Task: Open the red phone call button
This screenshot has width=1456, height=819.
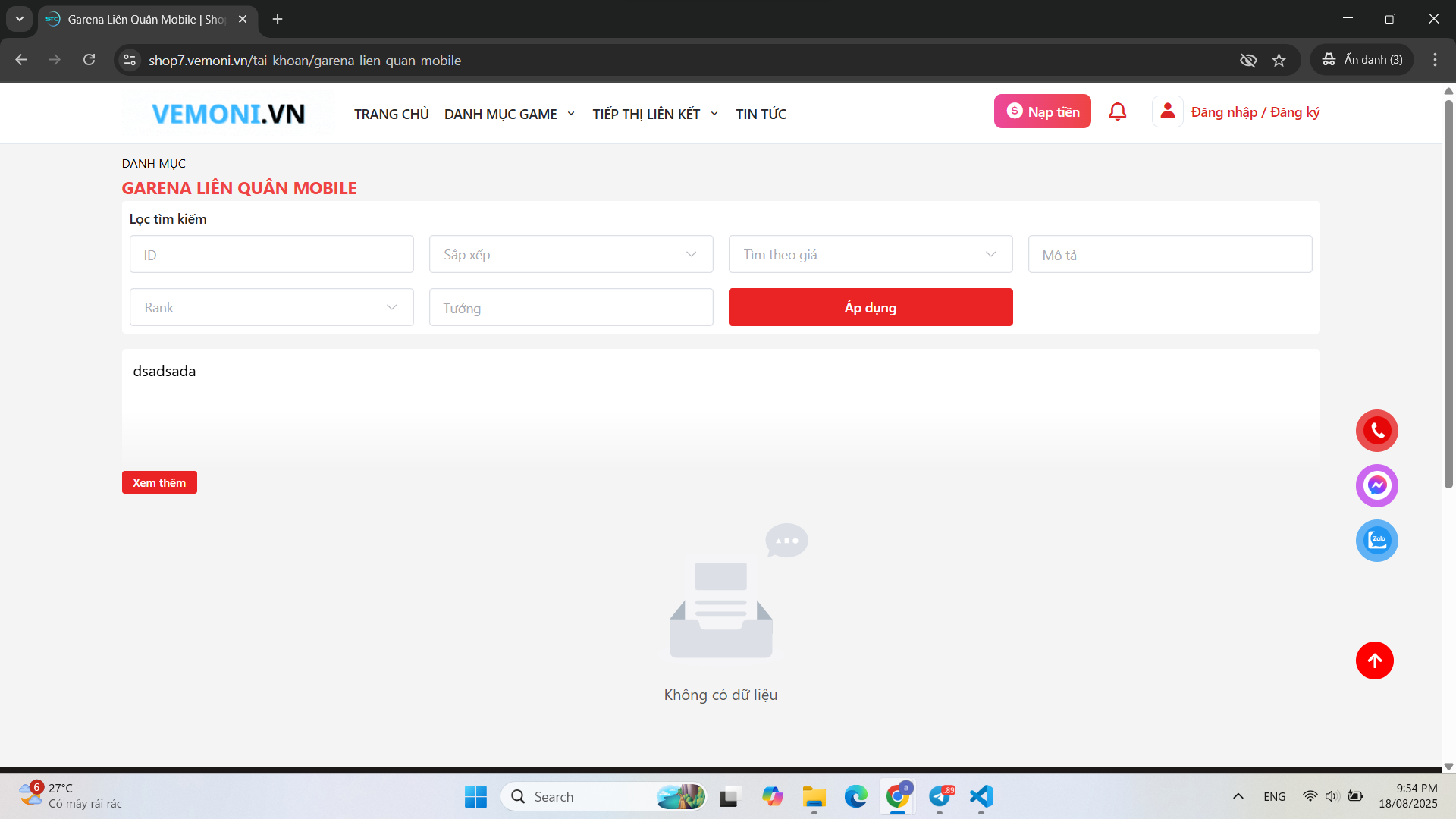Action: (1376, 431)
